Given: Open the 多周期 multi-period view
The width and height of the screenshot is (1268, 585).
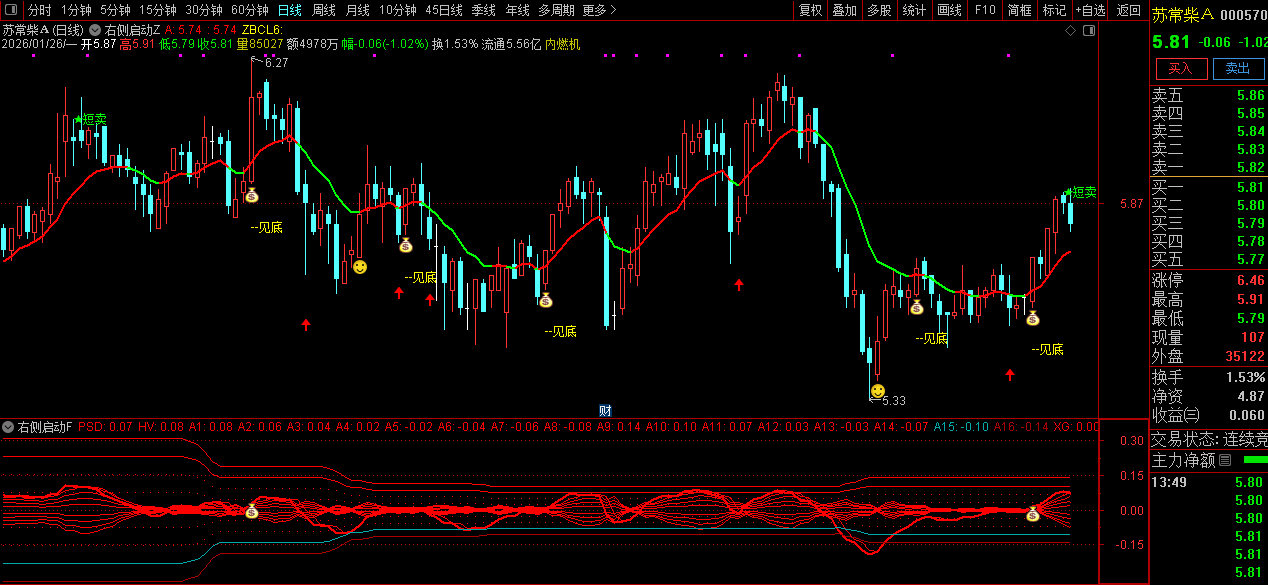Looking at the screenshot, I should coord(556,10).
